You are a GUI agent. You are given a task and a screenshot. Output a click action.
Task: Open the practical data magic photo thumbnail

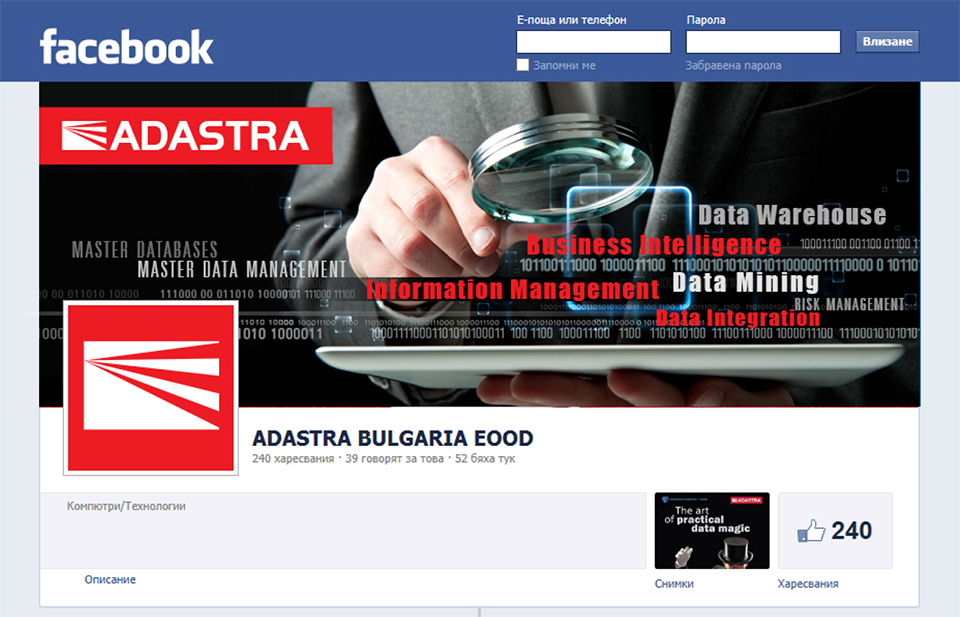(x=712, y=531)
